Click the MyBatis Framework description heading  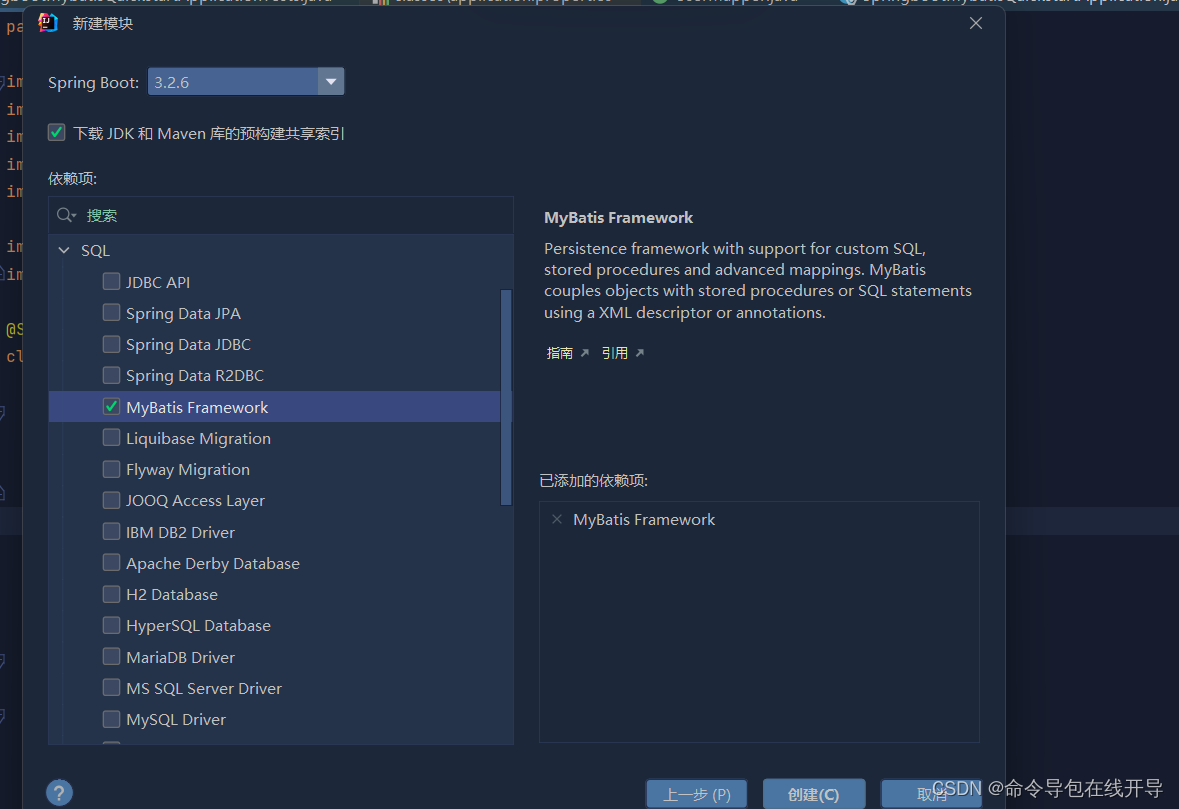point(619,217)
